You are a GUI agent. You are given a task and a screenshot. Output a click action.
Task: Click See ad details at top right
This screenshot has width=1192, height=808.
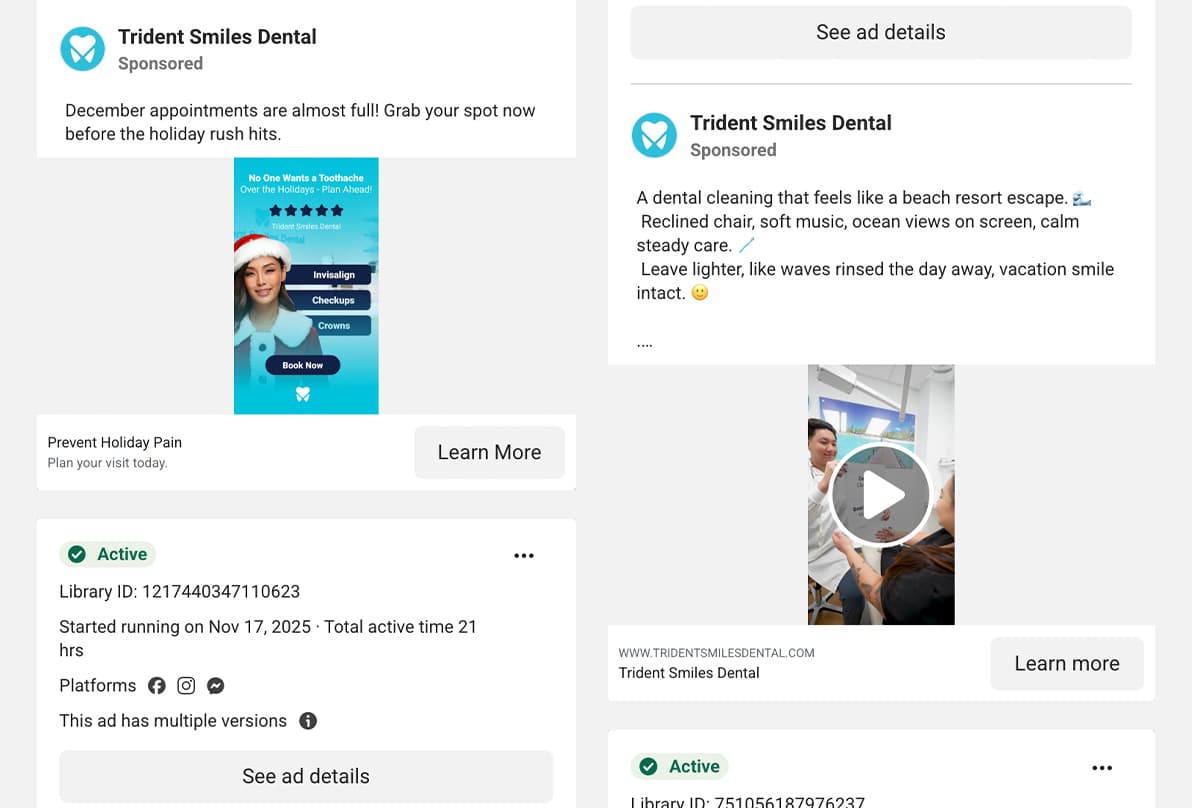pyautogui.click(x=881, y=32)
